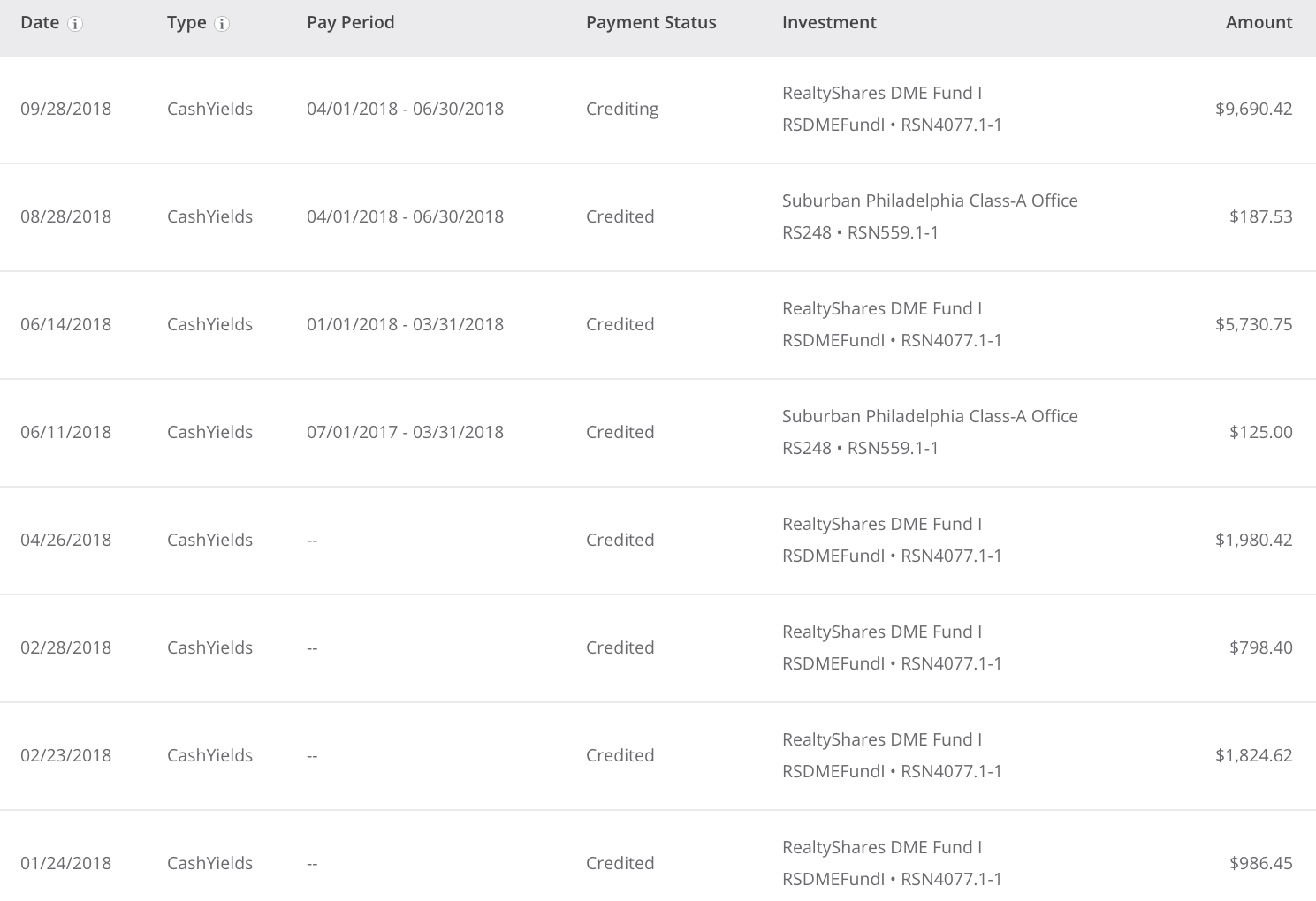Open RealtyShares DME Fund I in 02/23/2018 row
Viewport: 1316px width, 901px height.
point(881,740)
